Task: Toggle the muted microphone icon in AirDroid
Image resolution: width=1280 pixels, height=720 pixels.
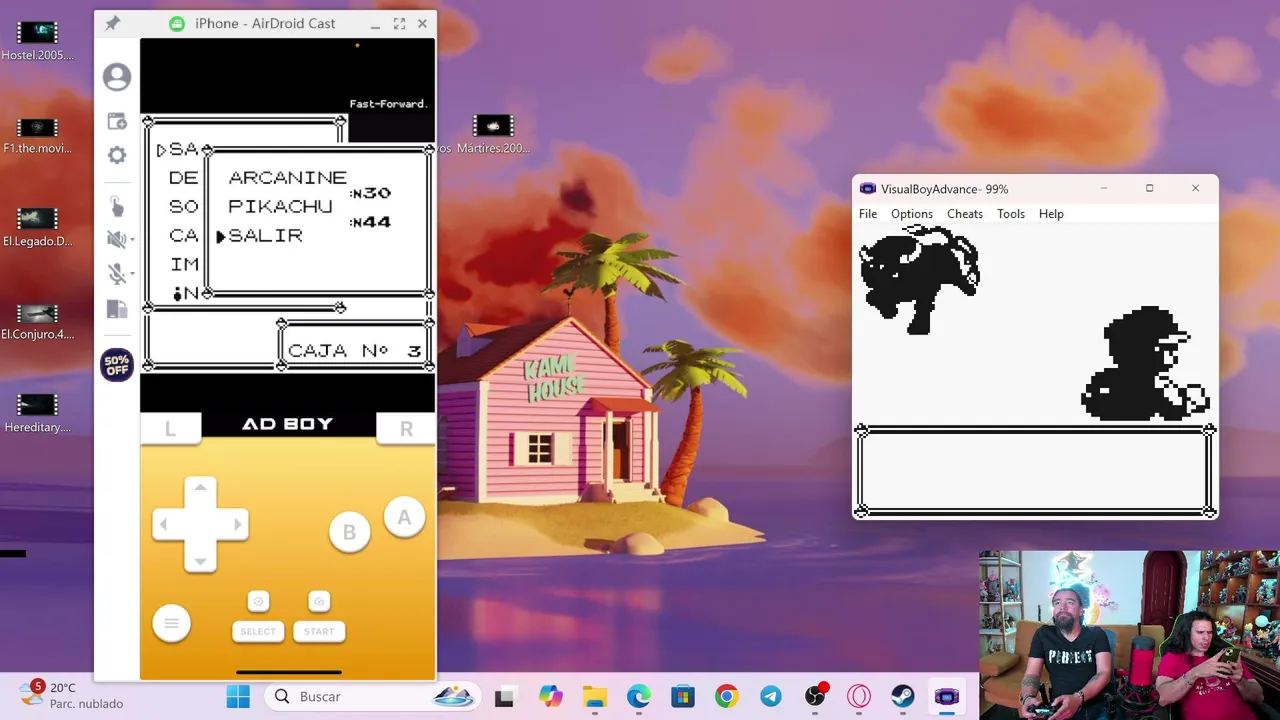Action: pos(115,273)
